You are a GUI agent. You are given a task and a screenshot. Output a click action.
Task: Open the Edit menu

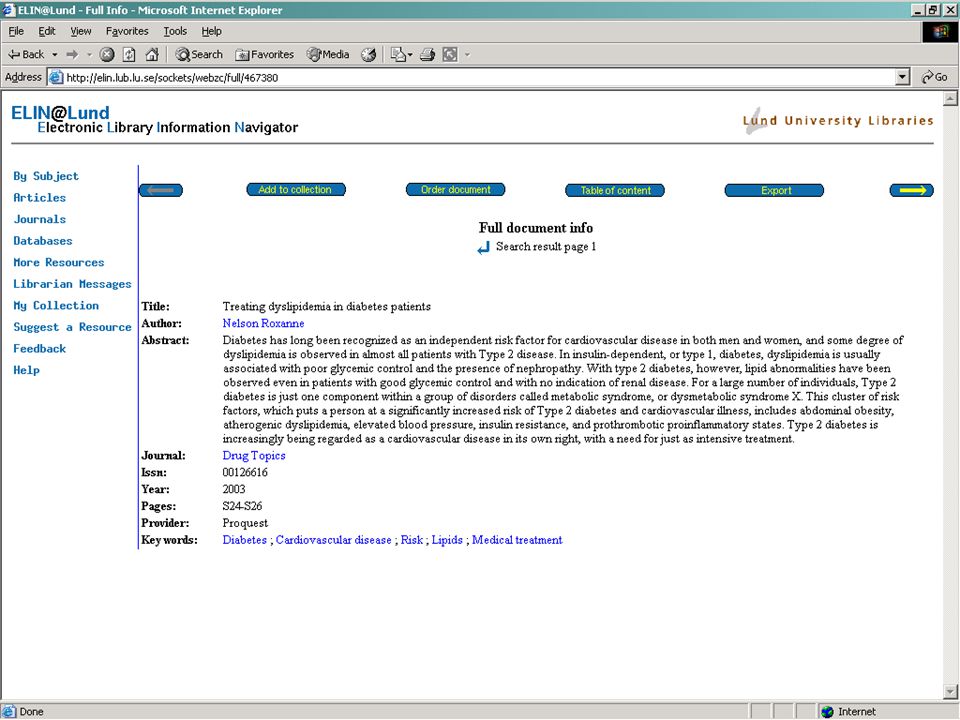[47, 31]
